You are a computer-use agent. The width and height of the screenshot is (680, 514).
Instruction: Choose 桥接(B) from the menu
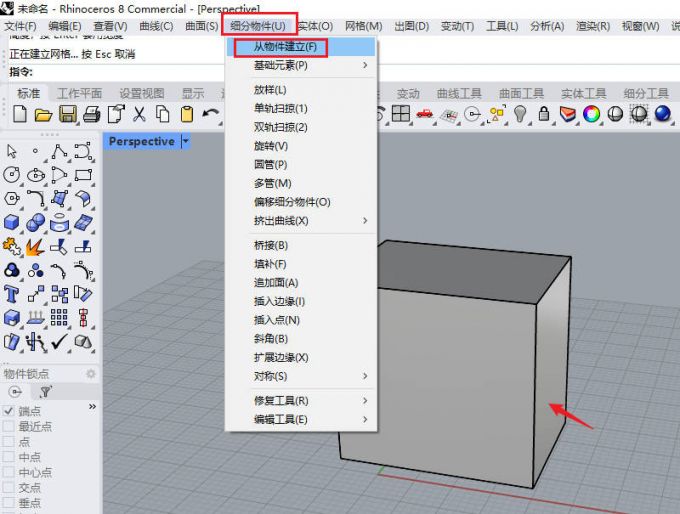[x=301, y=246]
